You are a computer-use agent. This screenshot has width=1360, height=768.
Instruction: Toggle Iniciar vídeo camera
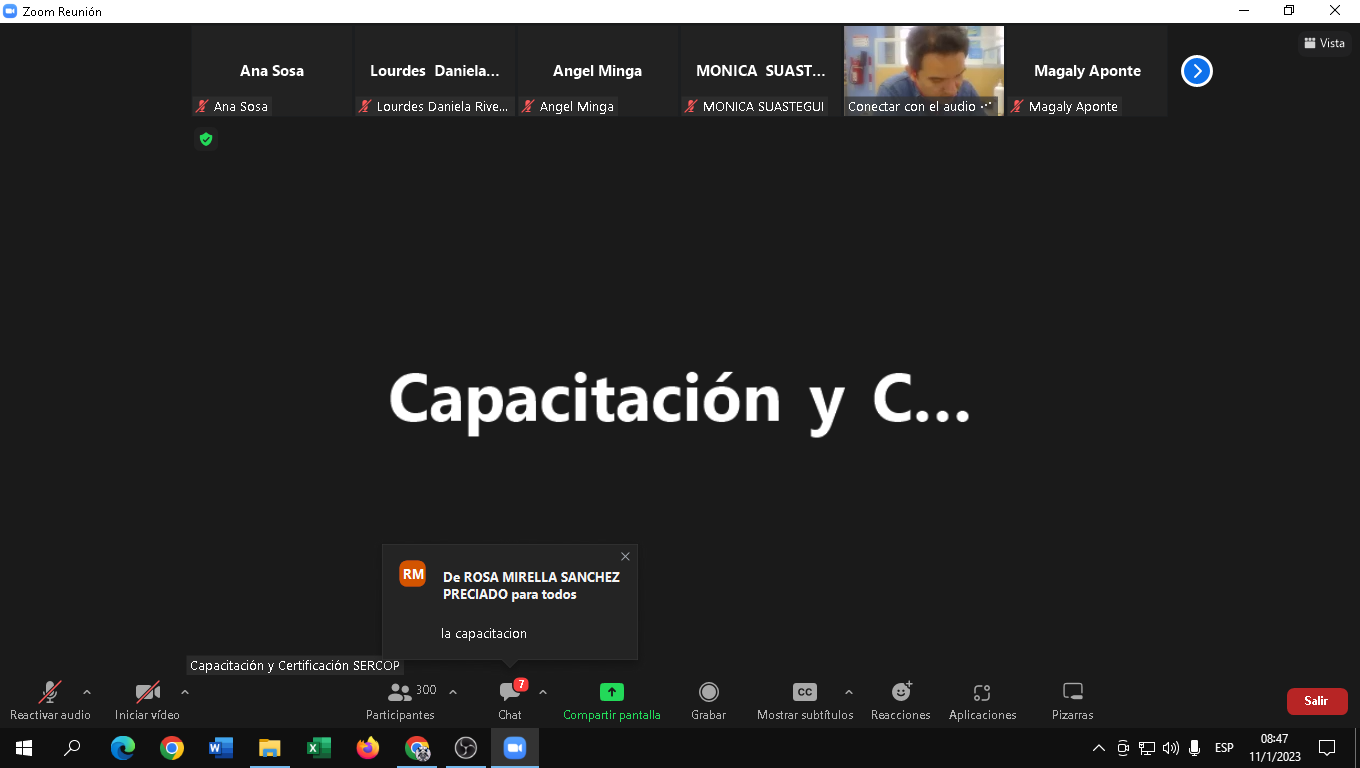[x=147, y=699]
